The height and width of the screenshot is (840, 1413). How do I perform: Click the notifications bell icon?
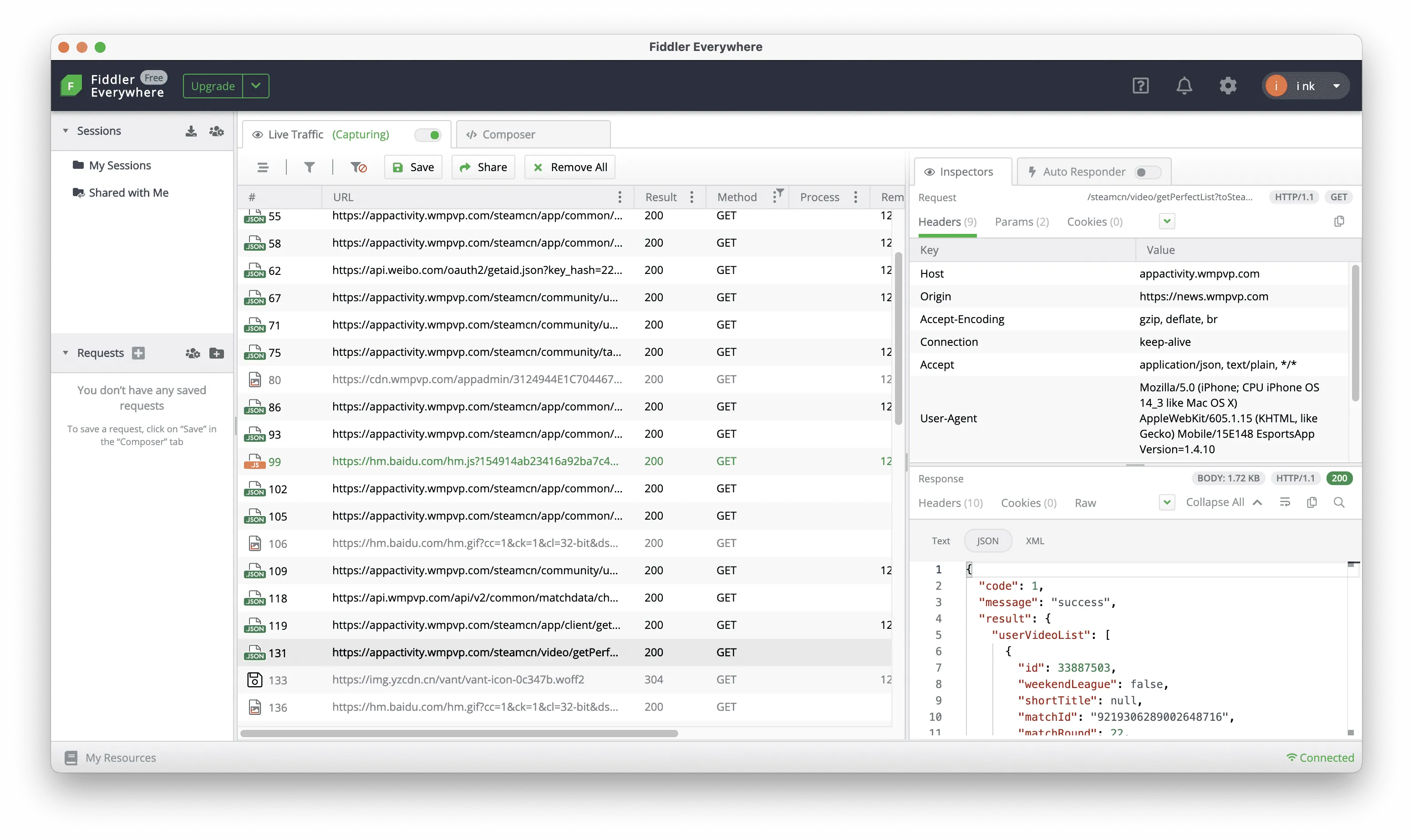pyautogui.click(x=1184, y=86)
